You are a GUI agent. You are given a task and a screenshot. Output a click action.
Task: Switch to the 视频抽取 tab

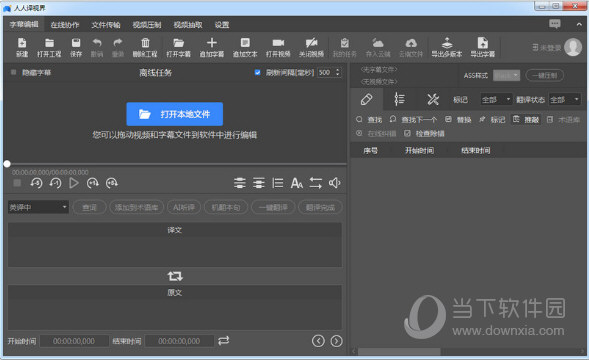[188, 25]
